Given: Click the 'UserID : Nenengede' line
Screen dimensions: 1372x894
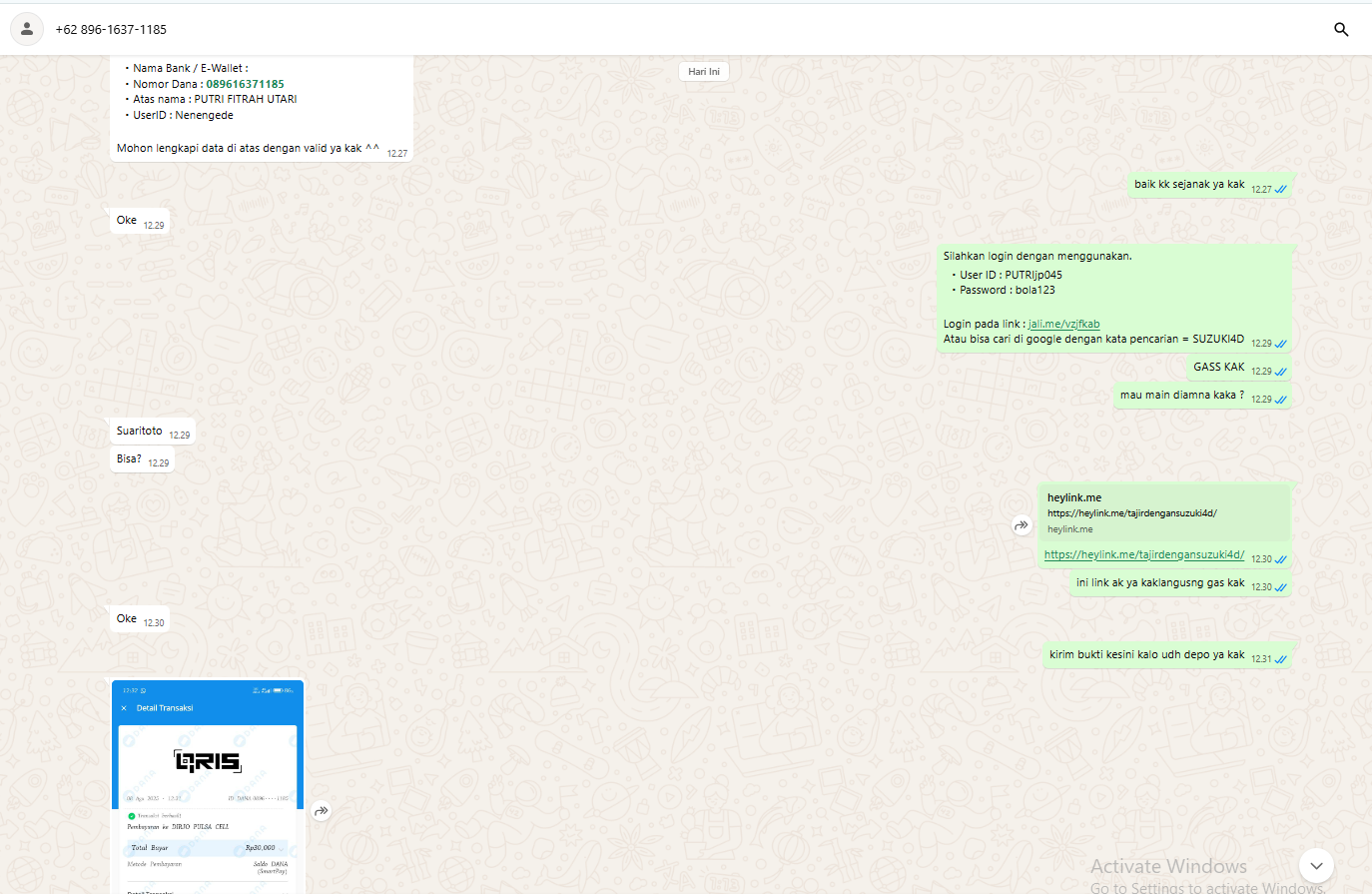Looking at the screenshot, I should [x=183, y=115].
